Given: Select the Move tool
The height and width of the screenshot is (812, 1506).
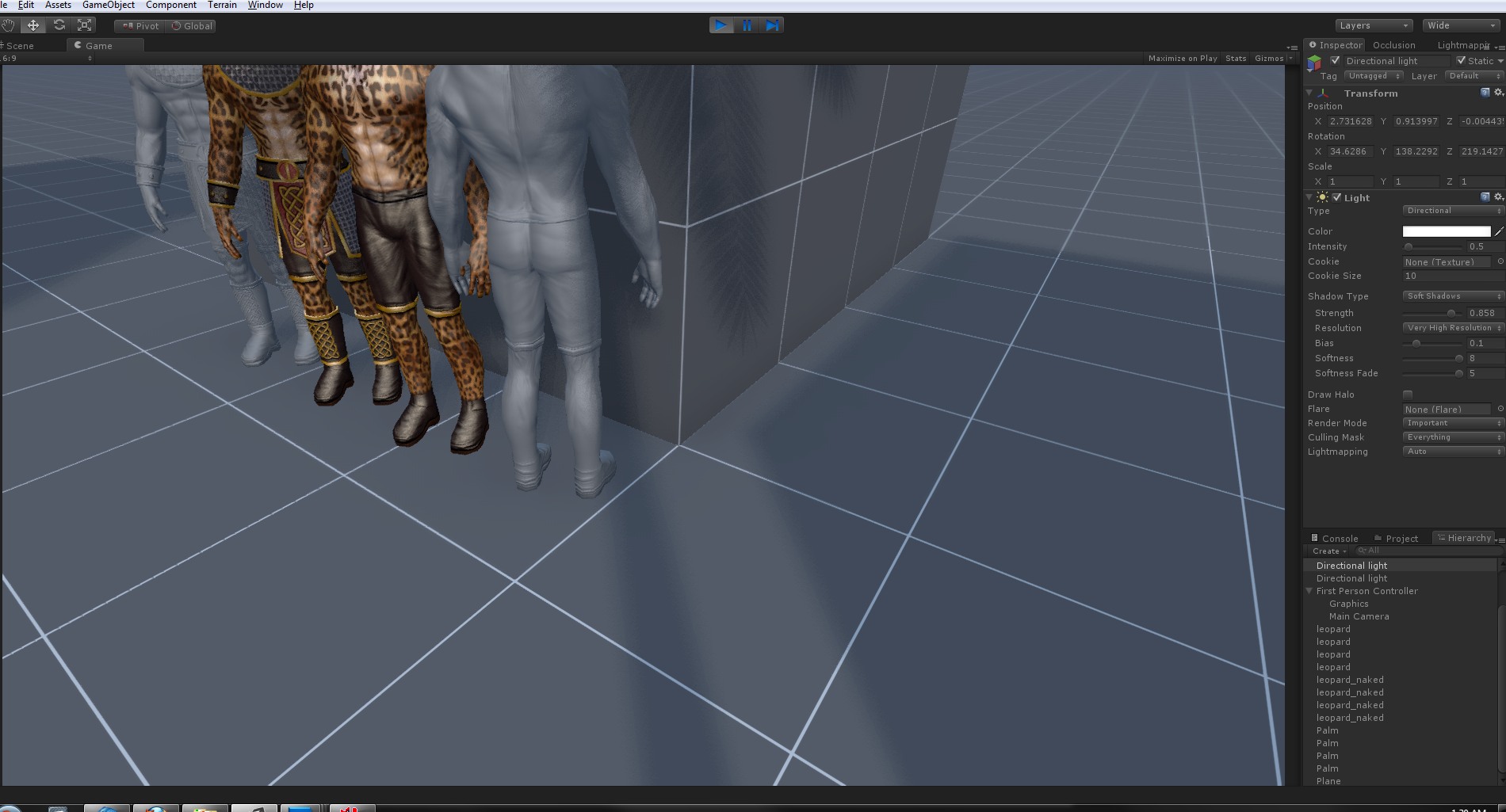Looking at the screenshot, I should click(x=33, y=25).
